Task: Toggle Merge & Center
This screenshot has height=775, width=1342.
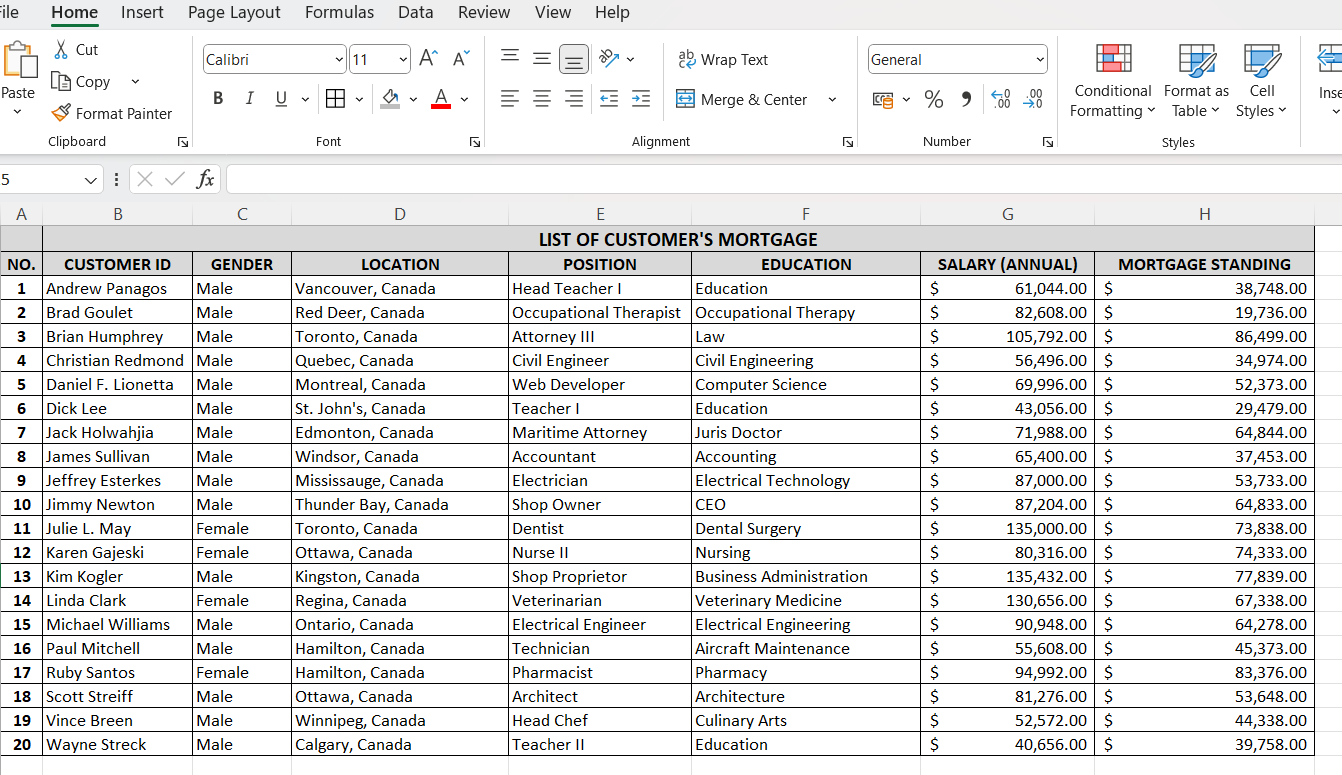Action: [x=742, y=99]
